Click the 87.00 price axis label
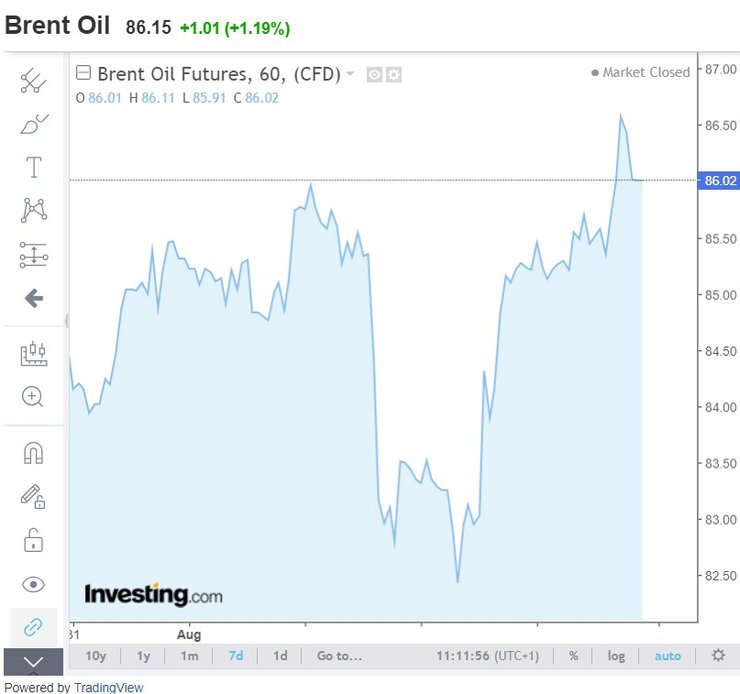 coord(721,69)
